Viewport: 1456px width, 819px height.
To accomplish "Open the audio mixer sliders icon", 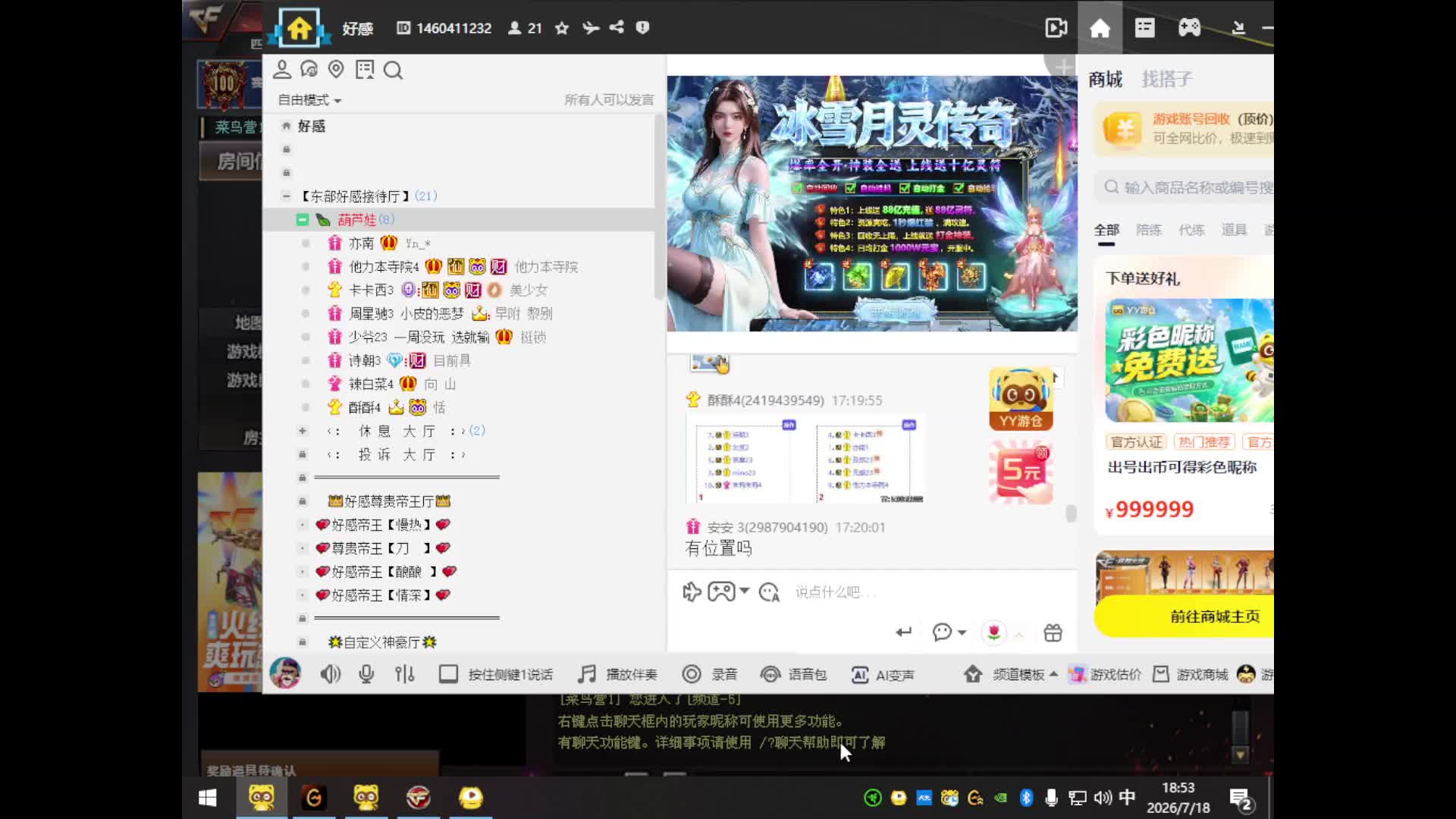I will point(405,673).
